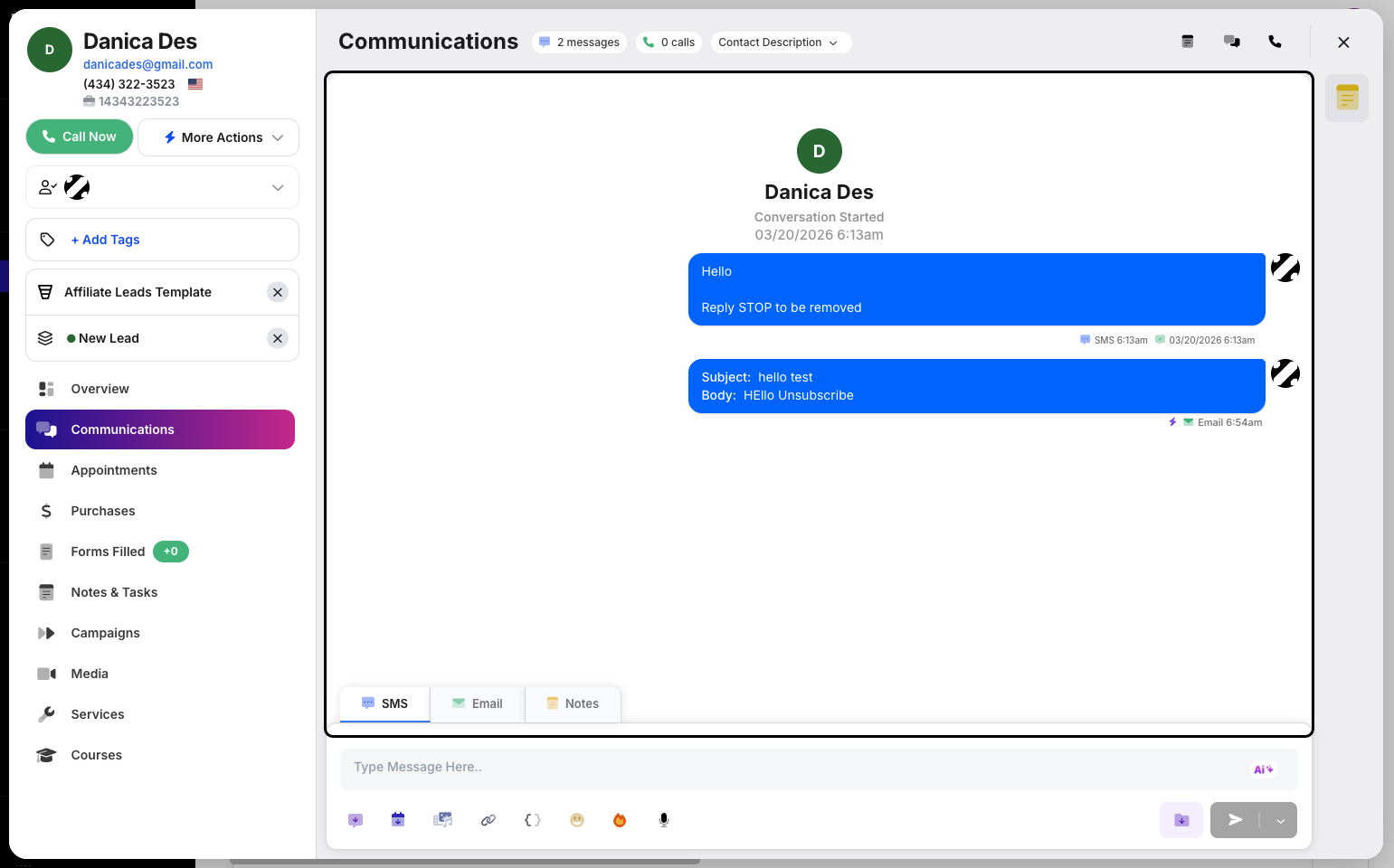The image size is (1394, 868).
Task: Click the gray notes icon in the Communications header
Action: pyautogui.click(x=1188, y=42)
